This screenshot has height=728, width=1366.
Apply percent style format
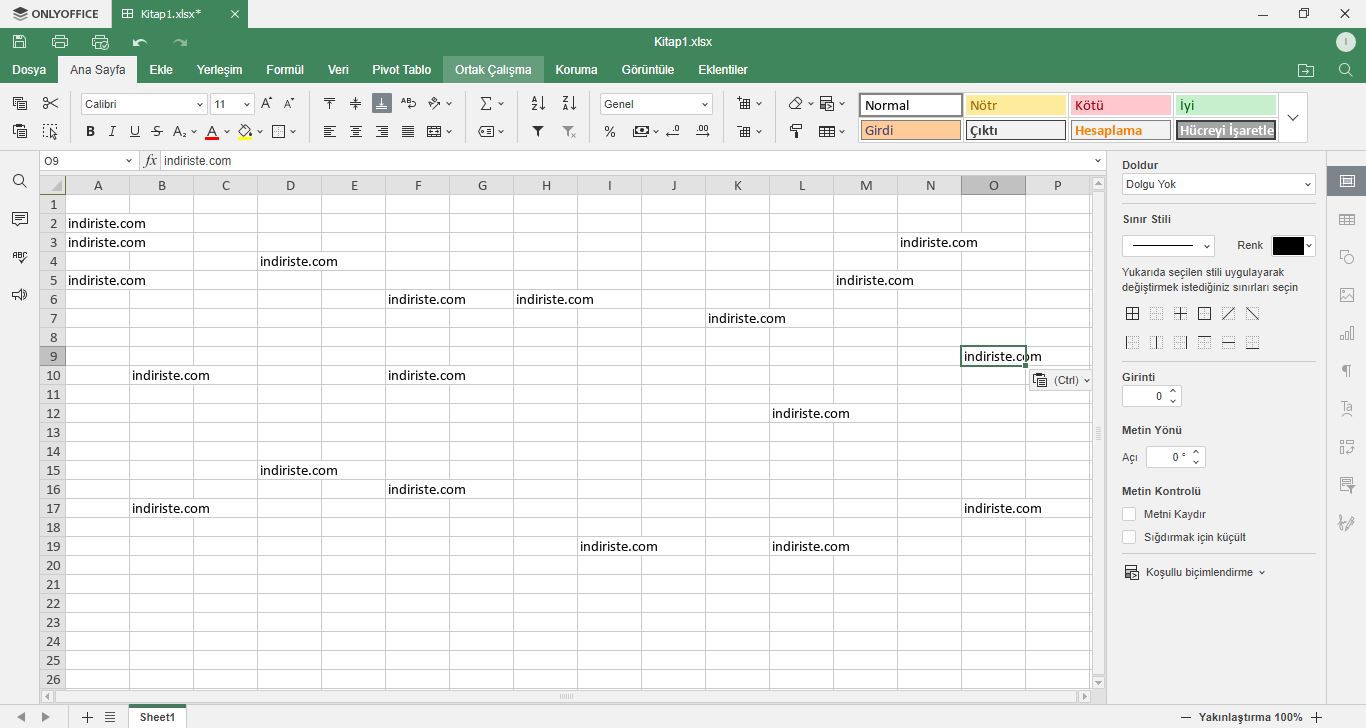click(610, 131)
